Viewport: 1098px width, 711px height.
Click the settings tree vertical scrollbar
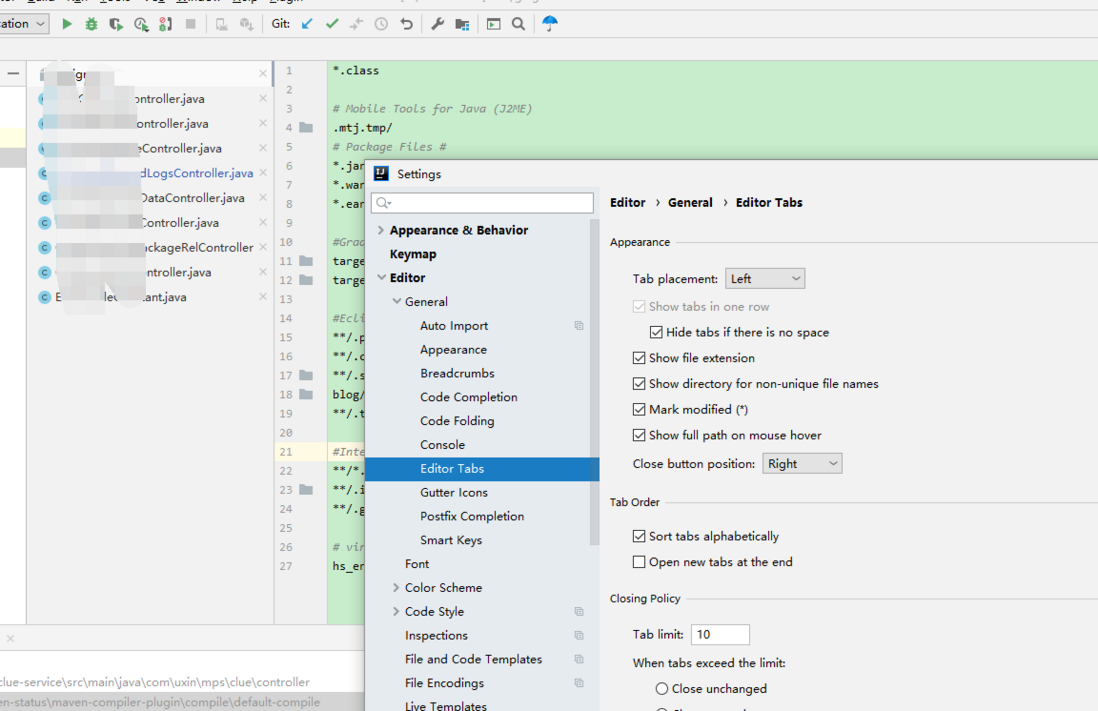tap(595, 382)
